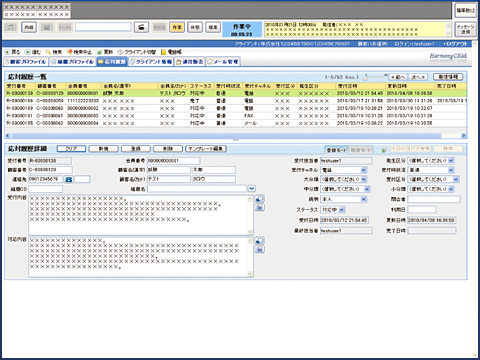Select list row R-00000166

(236, 101)
